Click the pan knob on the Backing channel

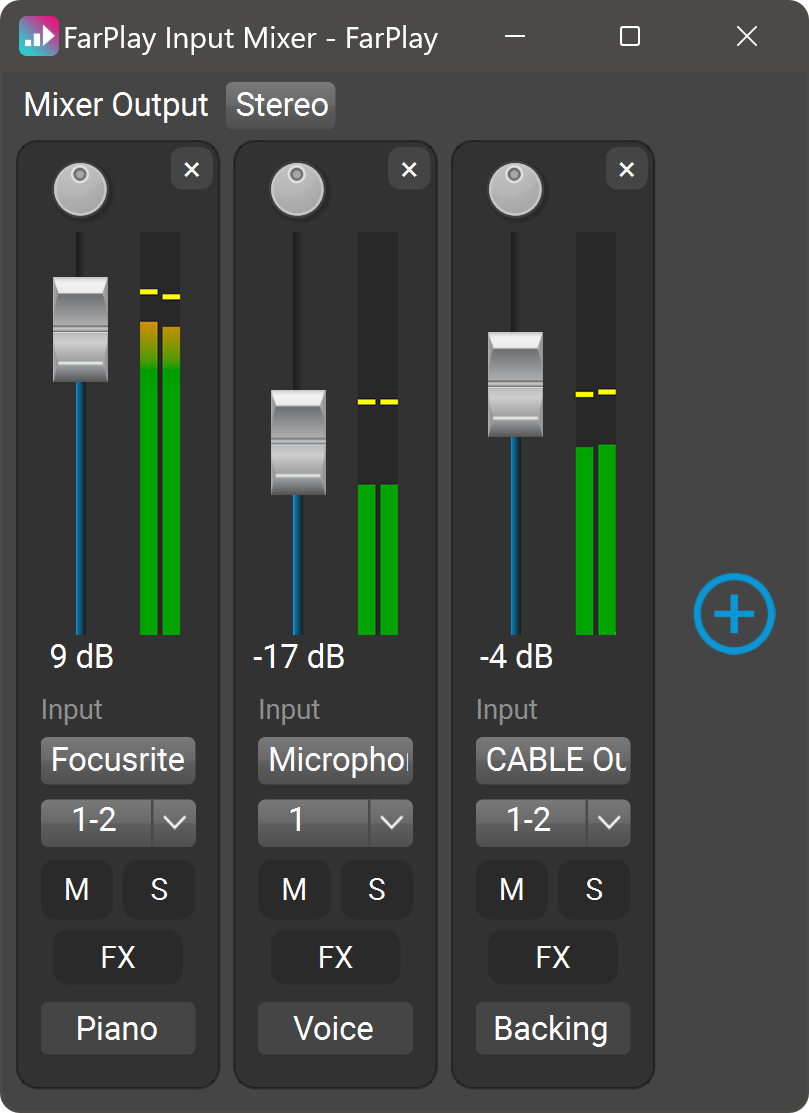(x=515, y=190)
